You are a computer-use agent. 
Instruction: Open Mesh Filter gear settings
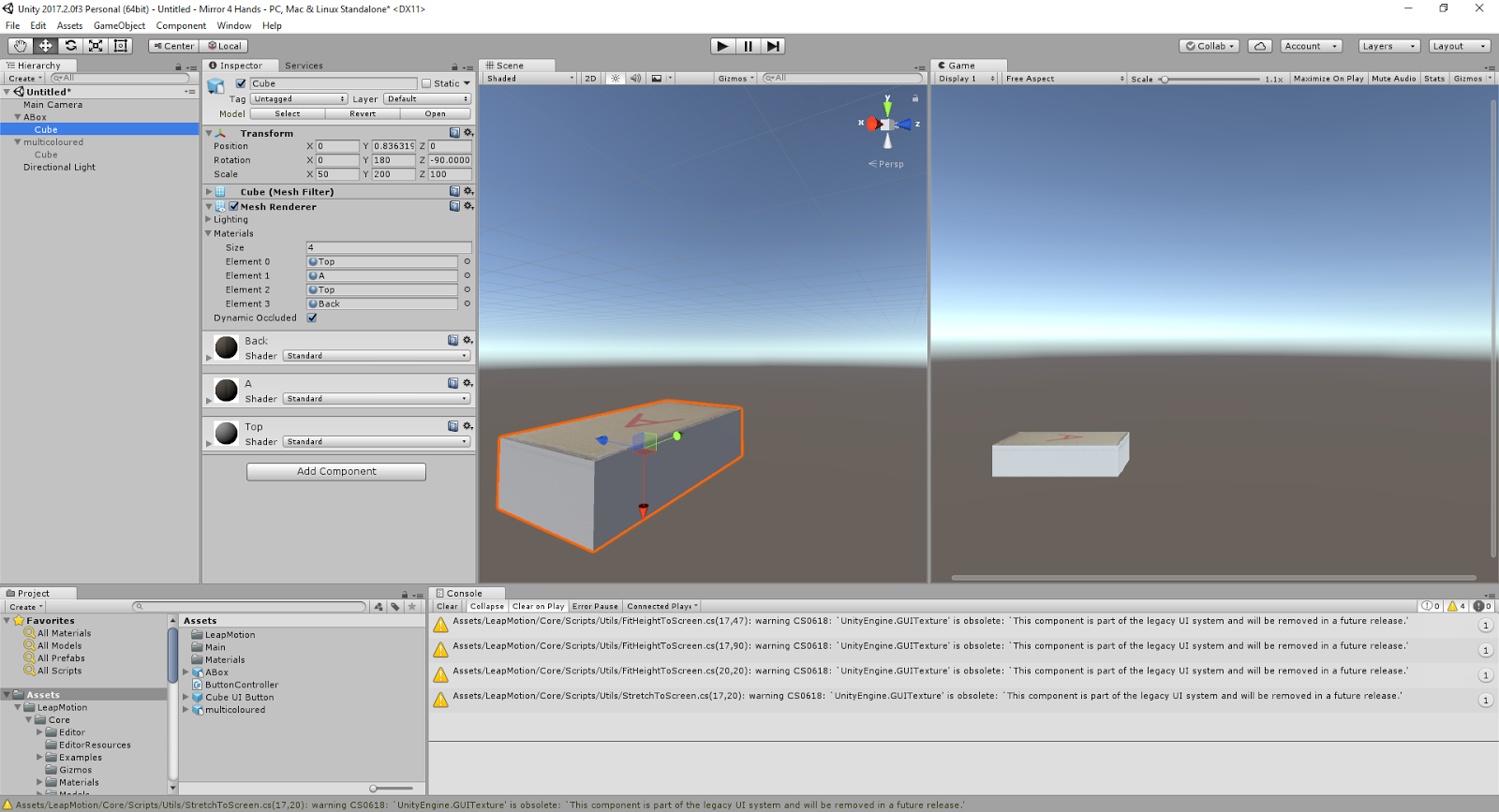tap(468, 191)
